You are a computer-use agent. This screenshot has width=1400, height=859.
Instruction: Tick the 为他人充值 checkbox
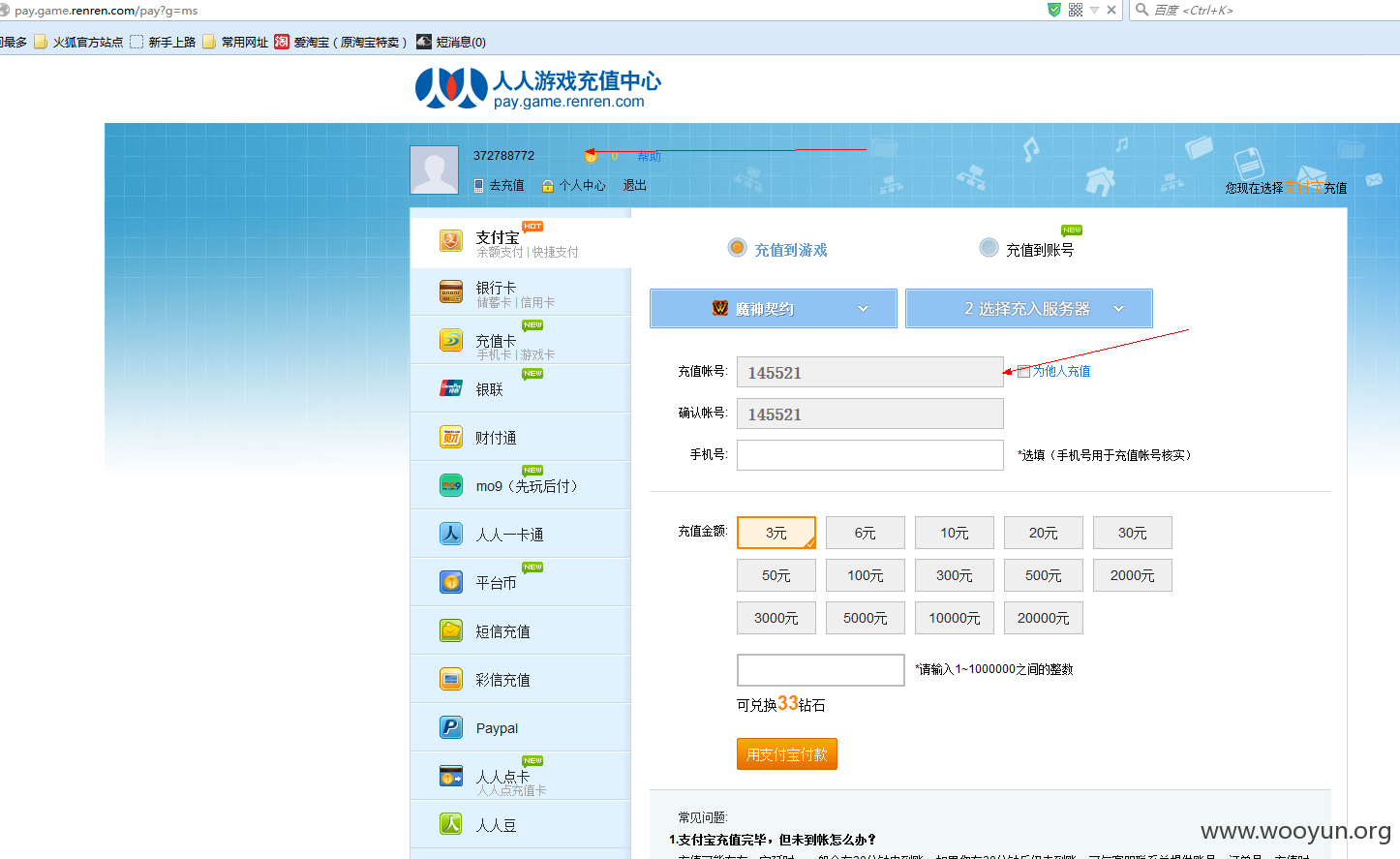point(1023,371)
